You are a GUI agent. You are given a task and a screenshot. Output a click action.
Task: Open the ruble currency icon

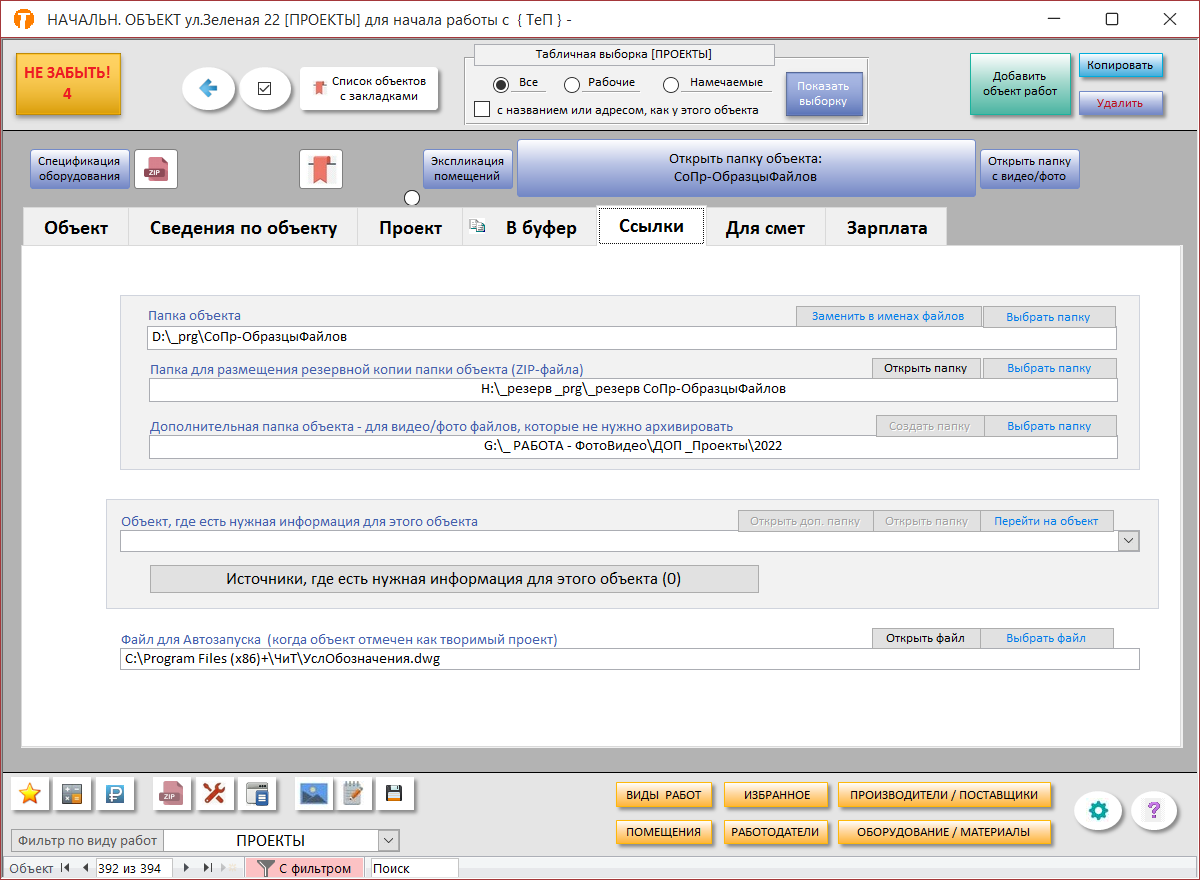click(x=115, y=794)
